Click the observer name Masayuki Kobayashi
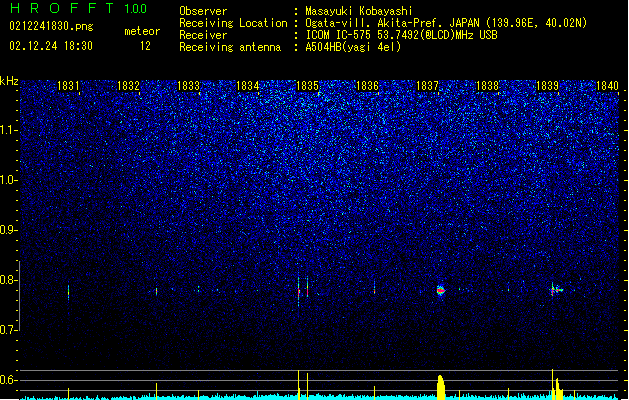 359,11
